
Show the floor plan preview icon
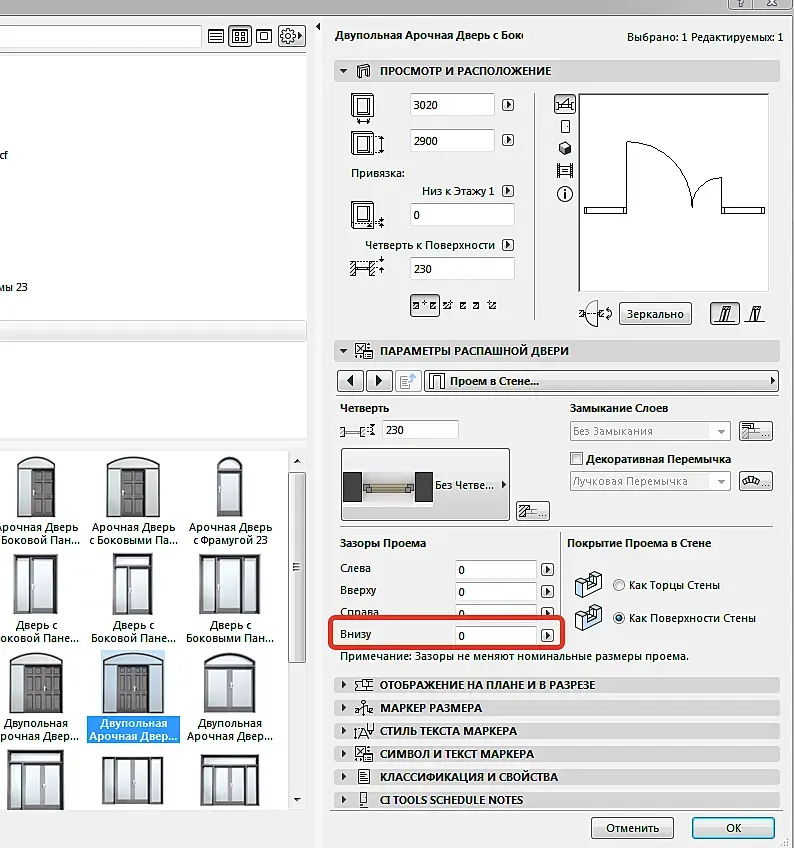[x=565, y=104]
